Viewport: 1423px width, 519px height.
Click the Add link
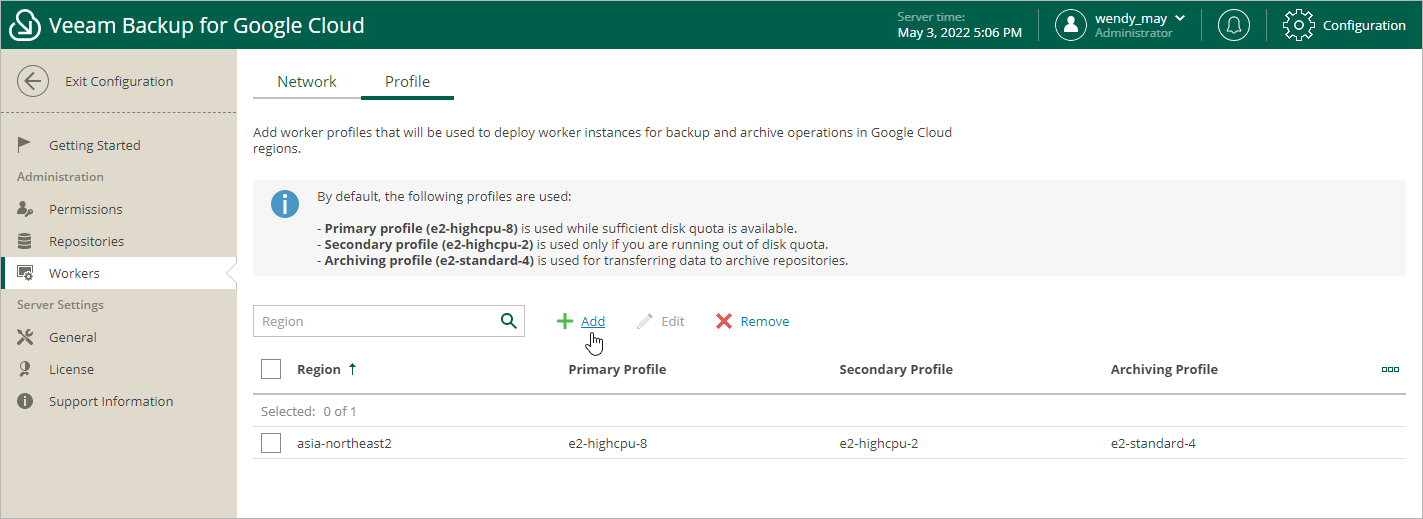coord(593,321)
